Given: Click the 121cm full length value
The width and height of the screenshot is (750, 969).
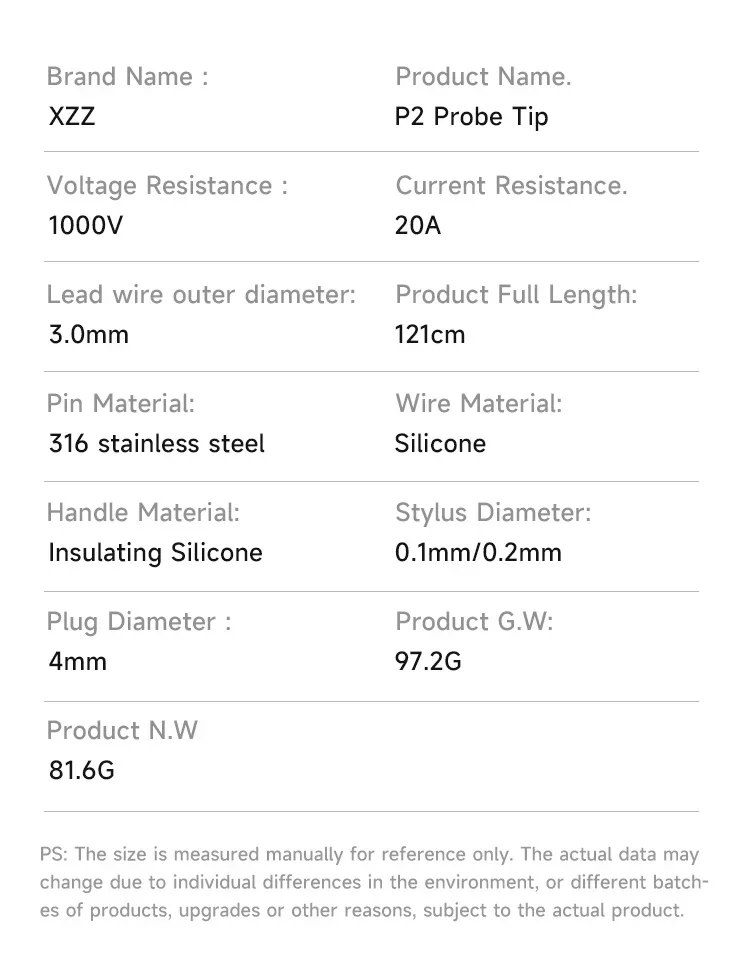Looking at the screenshot, I should click(430, 335).
